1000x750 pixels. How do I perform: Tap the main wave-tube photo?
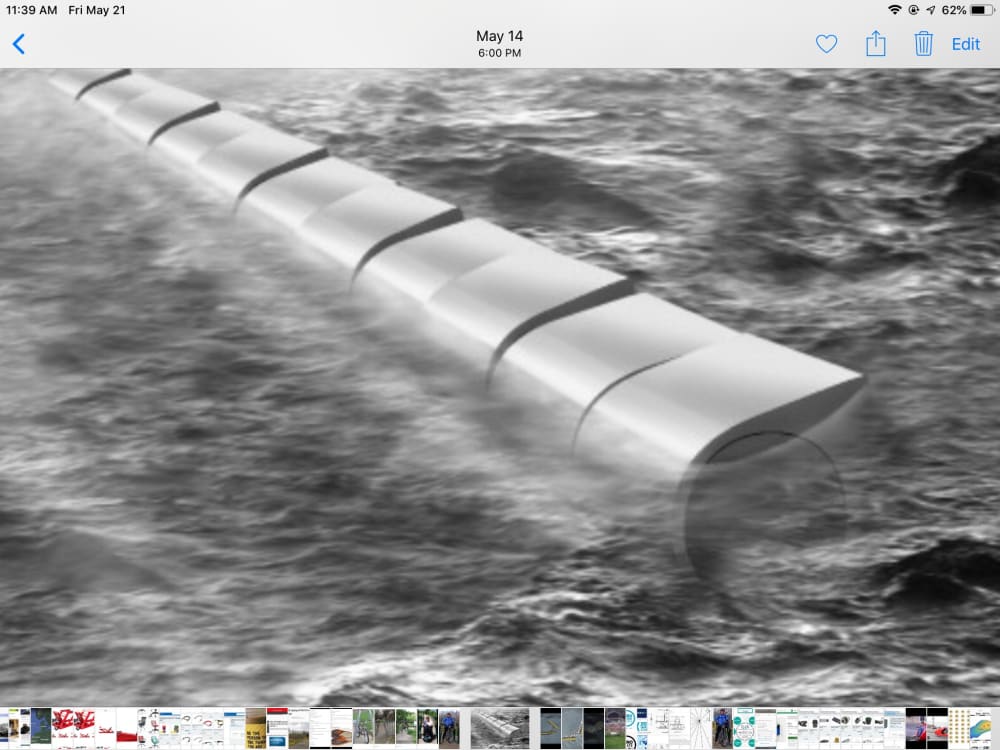500,387
